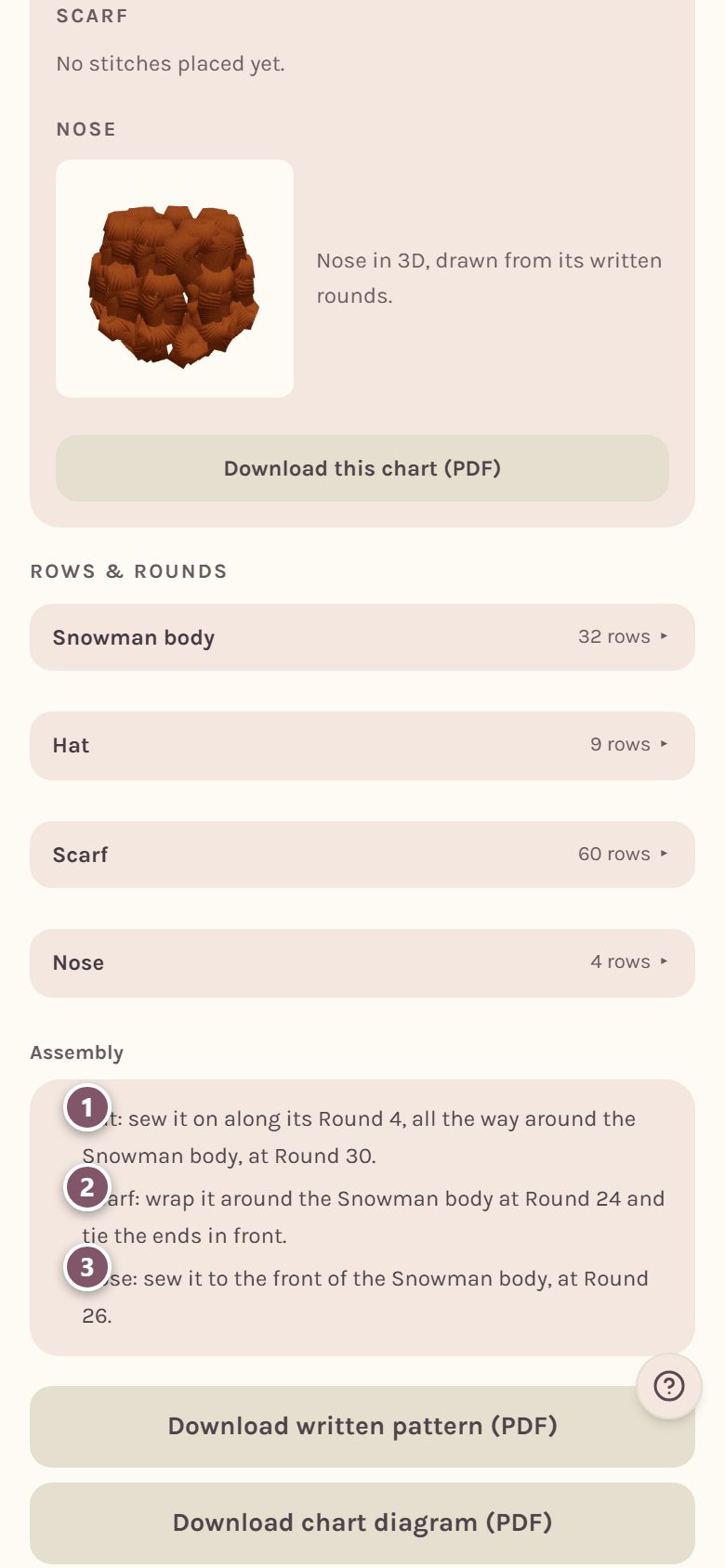
Task: Click the Scarf row disclosure arrow
Action: coord(664,854)
